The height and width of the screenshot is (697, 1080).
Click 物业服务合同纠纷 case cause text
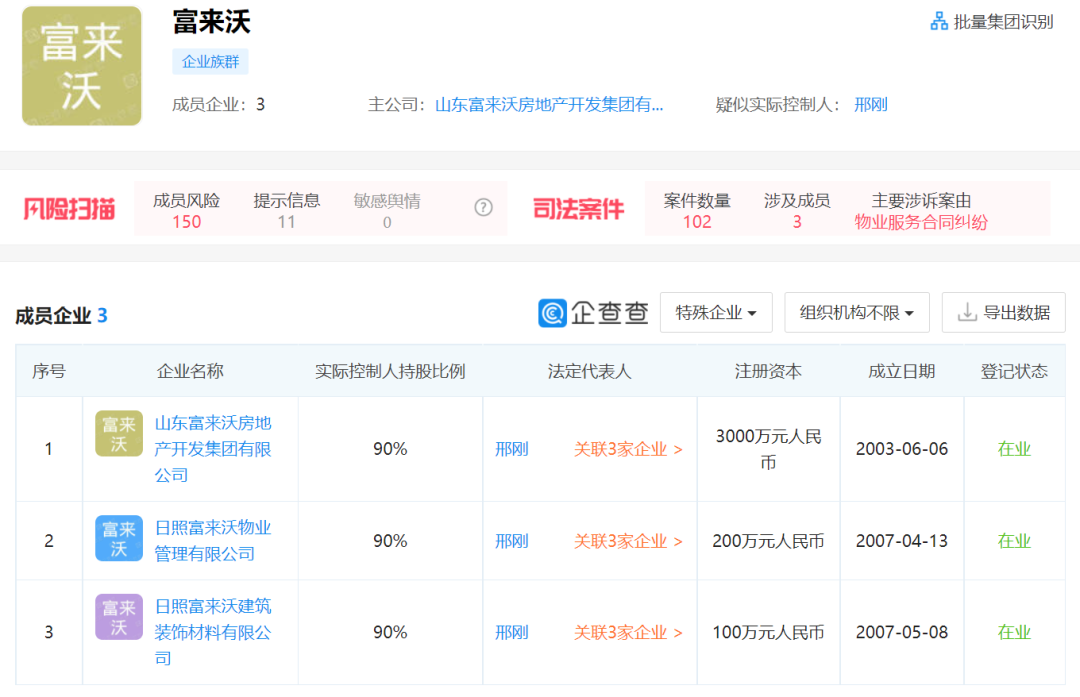[x=921, y=222]
